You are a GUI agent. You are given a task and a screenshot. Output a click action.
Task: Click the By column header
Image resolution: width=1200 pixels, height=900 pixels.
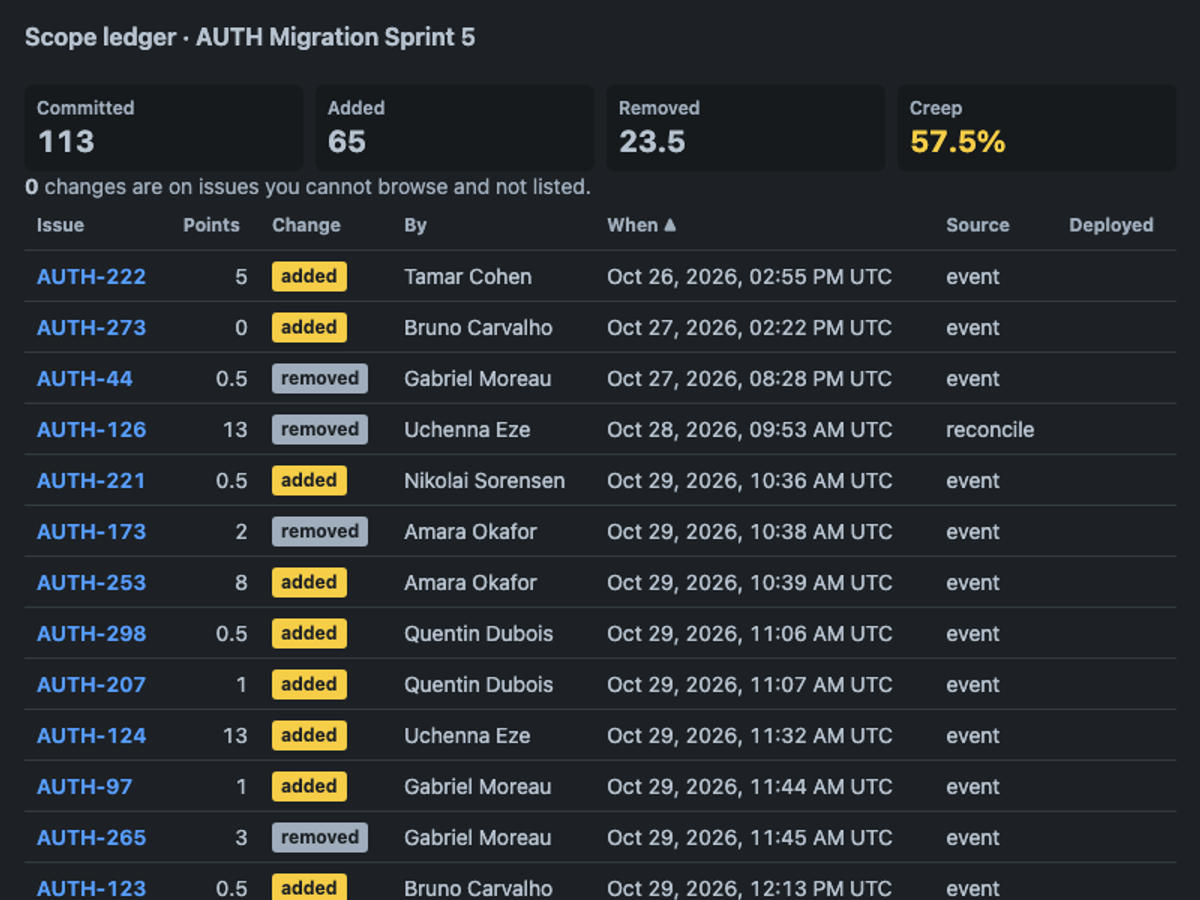point(415,225)
